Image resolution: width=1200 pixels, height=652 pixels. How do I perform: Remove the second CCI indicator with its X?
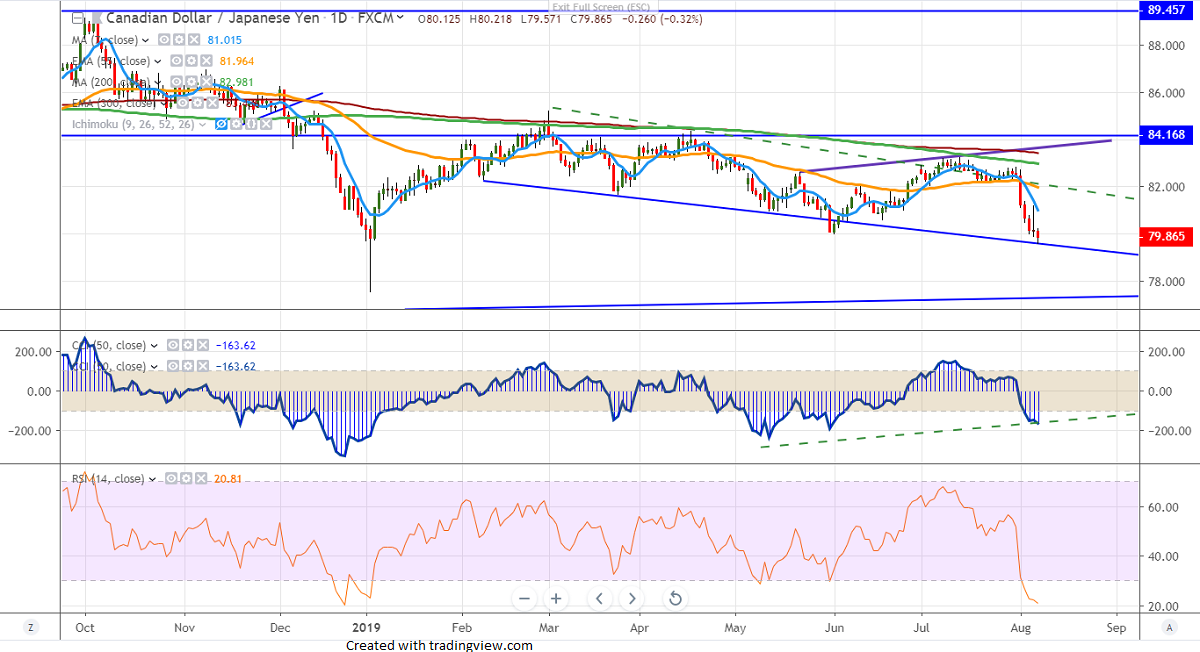[203, 366]
